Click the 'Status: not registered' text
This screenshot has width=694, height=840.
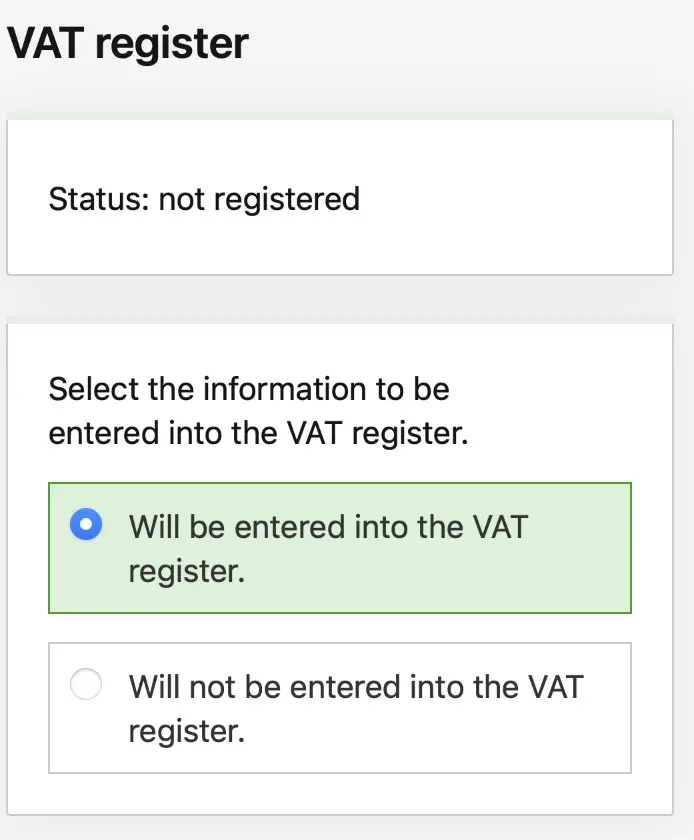204,199
